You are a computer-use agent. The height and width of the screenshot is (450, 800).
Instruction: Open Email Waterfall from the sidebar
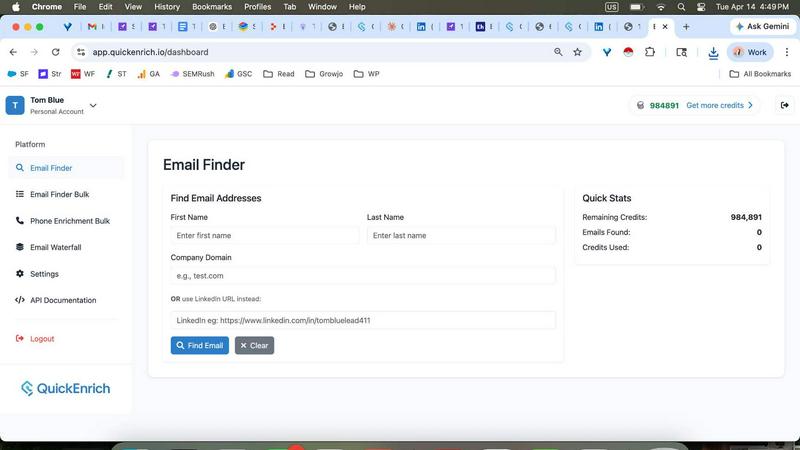click(x=55, y=247)
